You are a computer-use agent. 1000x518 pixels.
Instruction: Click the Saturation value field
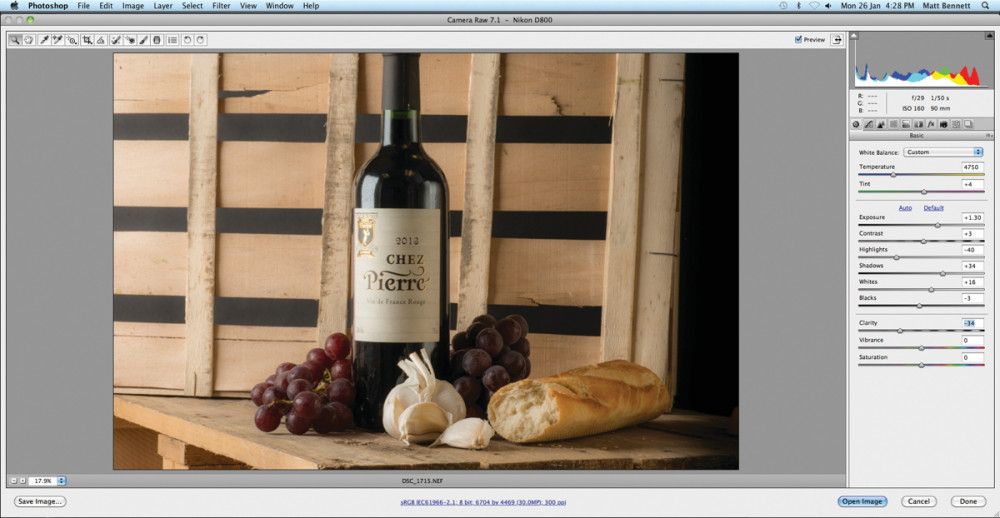(973, 357)
